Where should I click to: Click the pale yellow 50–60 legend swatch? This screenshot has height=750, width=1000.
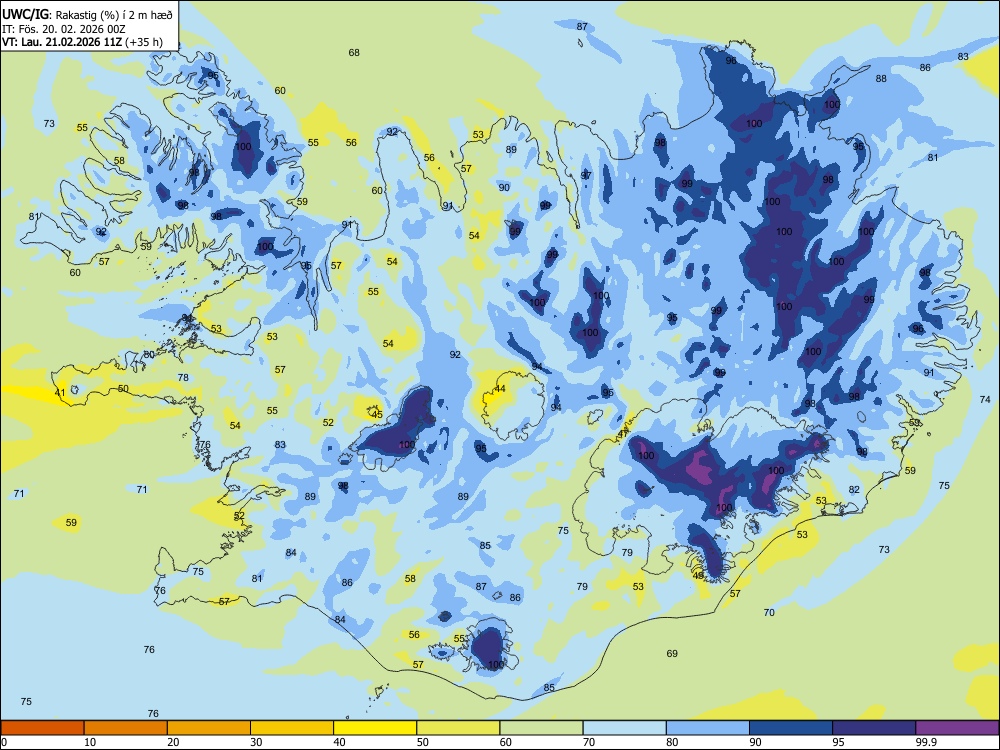click(x=458, y=728)
